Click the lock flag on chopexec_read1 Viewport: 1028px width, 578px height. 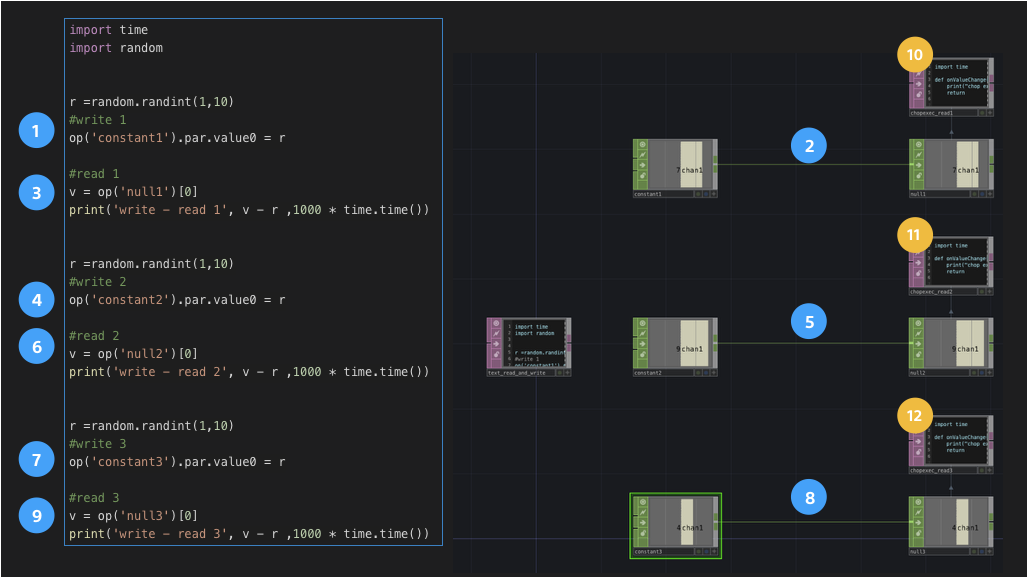[x=916, y=92]
